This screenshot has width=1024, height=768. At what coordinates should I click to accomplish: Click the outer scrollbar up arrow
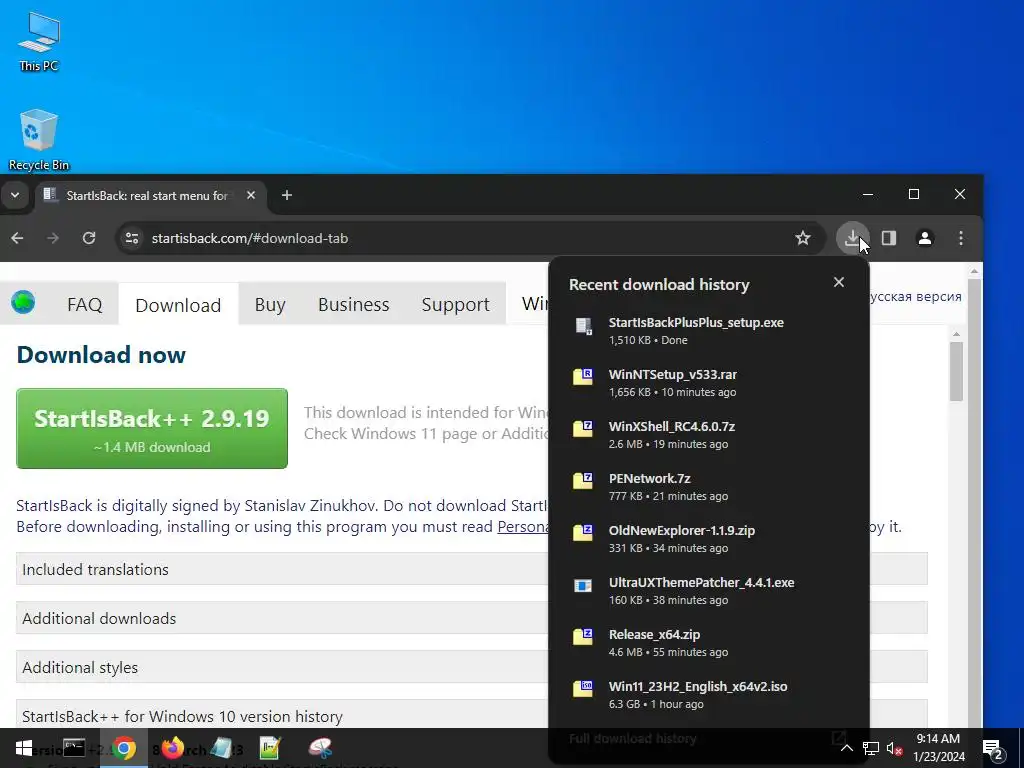(974, 271)
